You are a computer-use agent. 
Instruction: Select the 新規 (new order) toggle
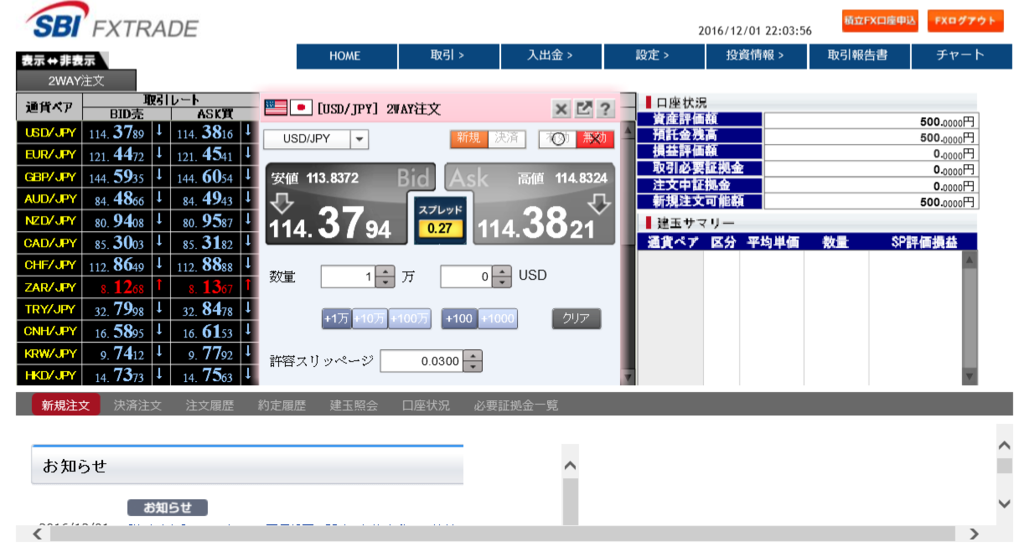[x=468, y=138]
